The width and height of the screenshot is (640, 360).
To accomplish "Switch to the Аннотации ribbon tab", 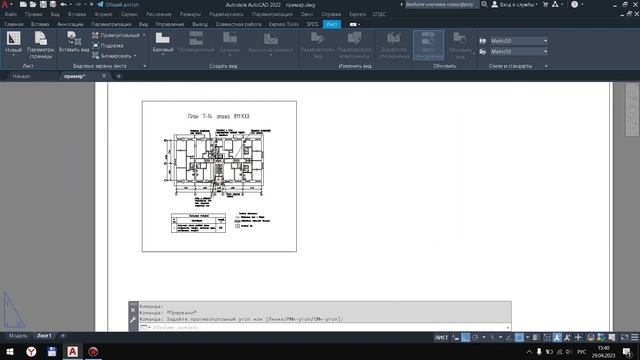I will point(70,24).
